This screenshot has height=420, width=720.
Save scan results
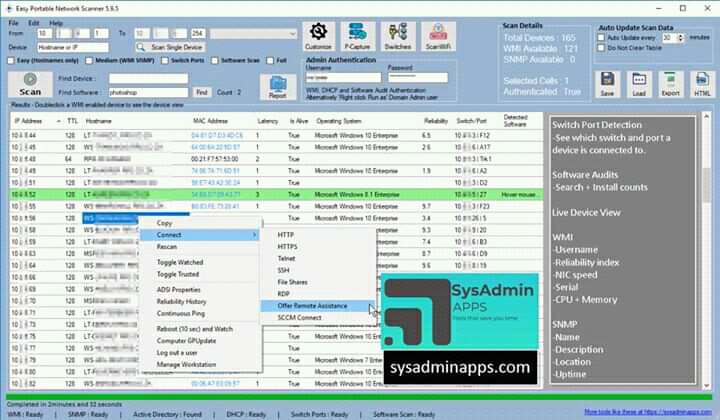[x=608, y=84]
